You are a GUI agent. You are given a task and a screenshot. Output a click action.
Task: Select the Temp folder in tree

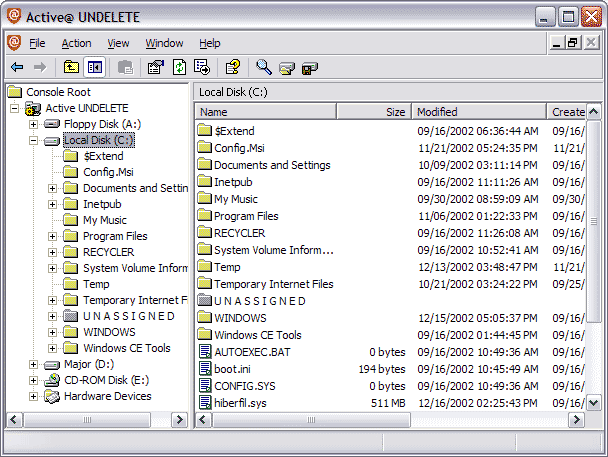click(96, 284)
